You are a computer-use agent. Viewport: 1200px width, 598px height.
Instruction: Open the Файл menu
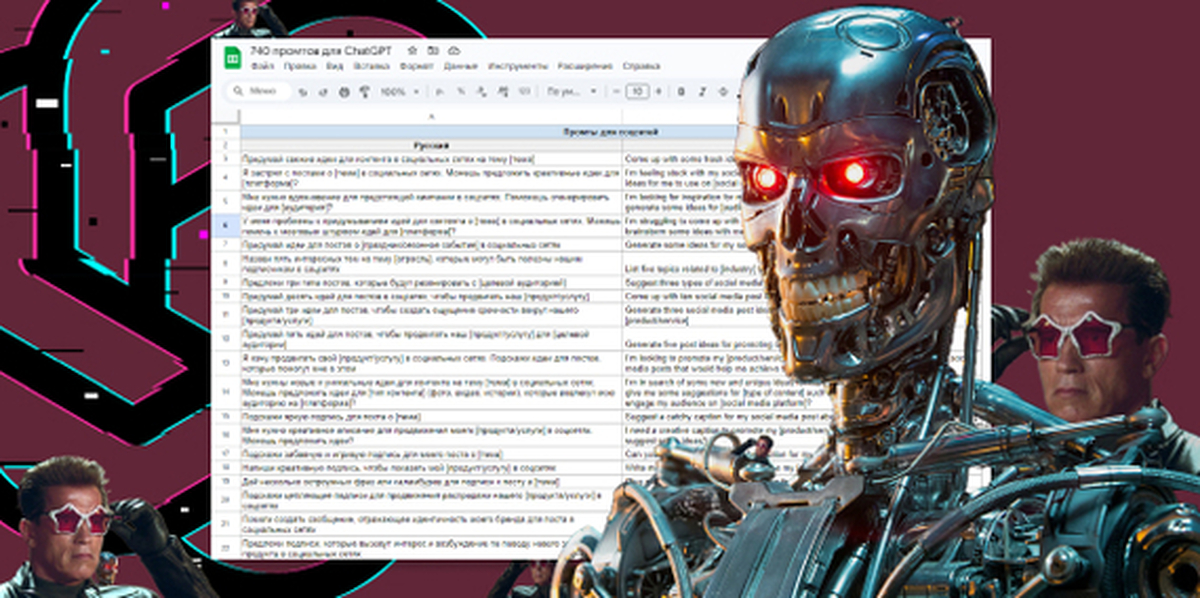coord(262,66)
